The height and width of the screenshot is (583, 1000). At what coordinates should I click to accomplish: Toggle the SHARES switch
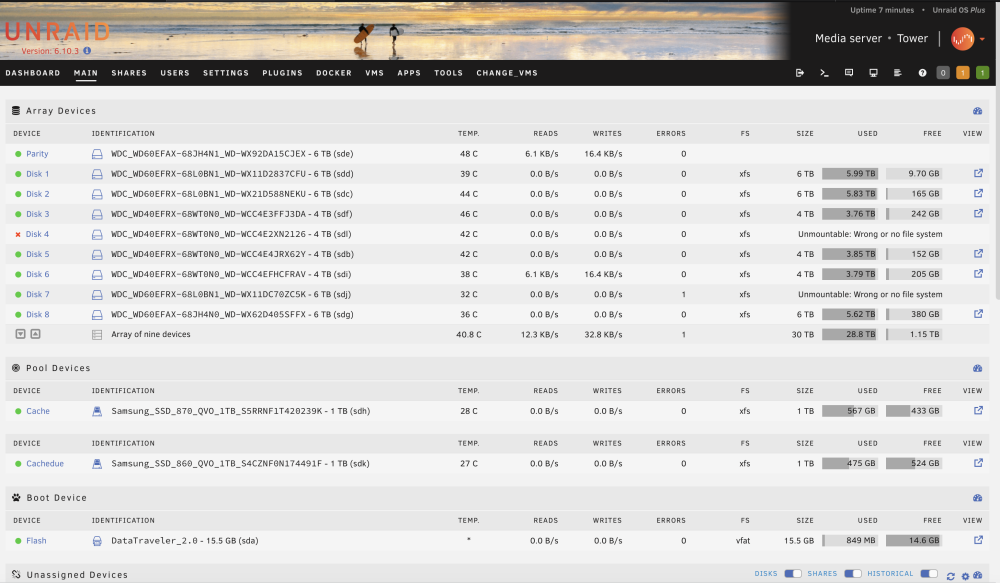[853, 573]
